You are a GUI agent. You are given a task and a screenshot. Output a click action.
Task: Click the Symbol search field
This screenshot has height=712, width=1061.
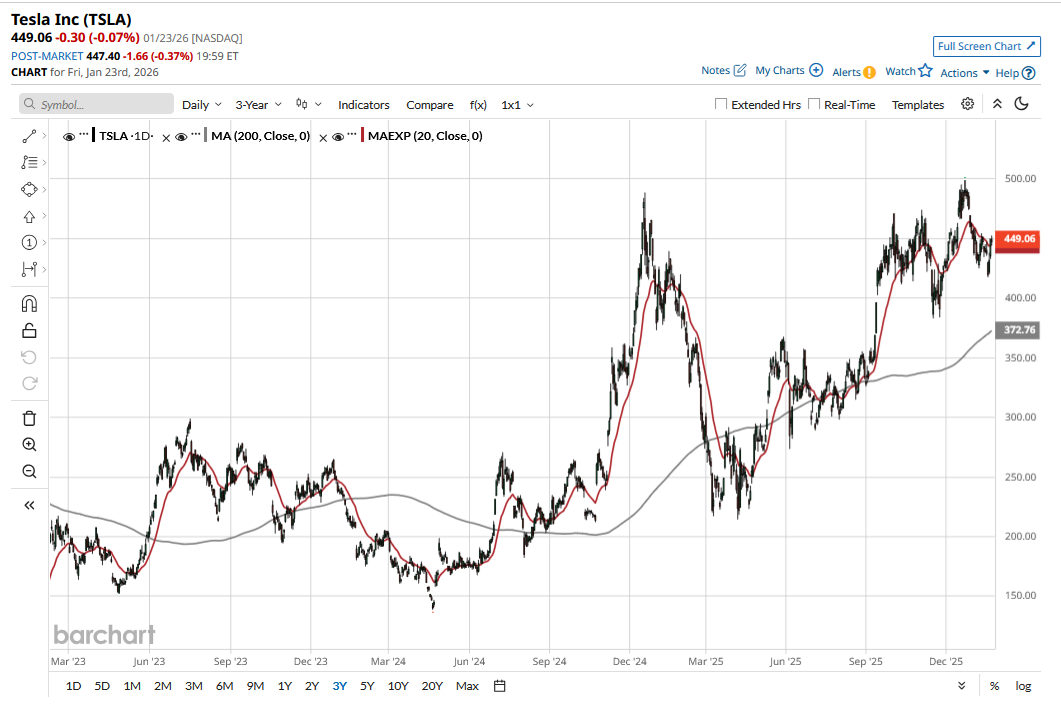click(x=95, y=105)
